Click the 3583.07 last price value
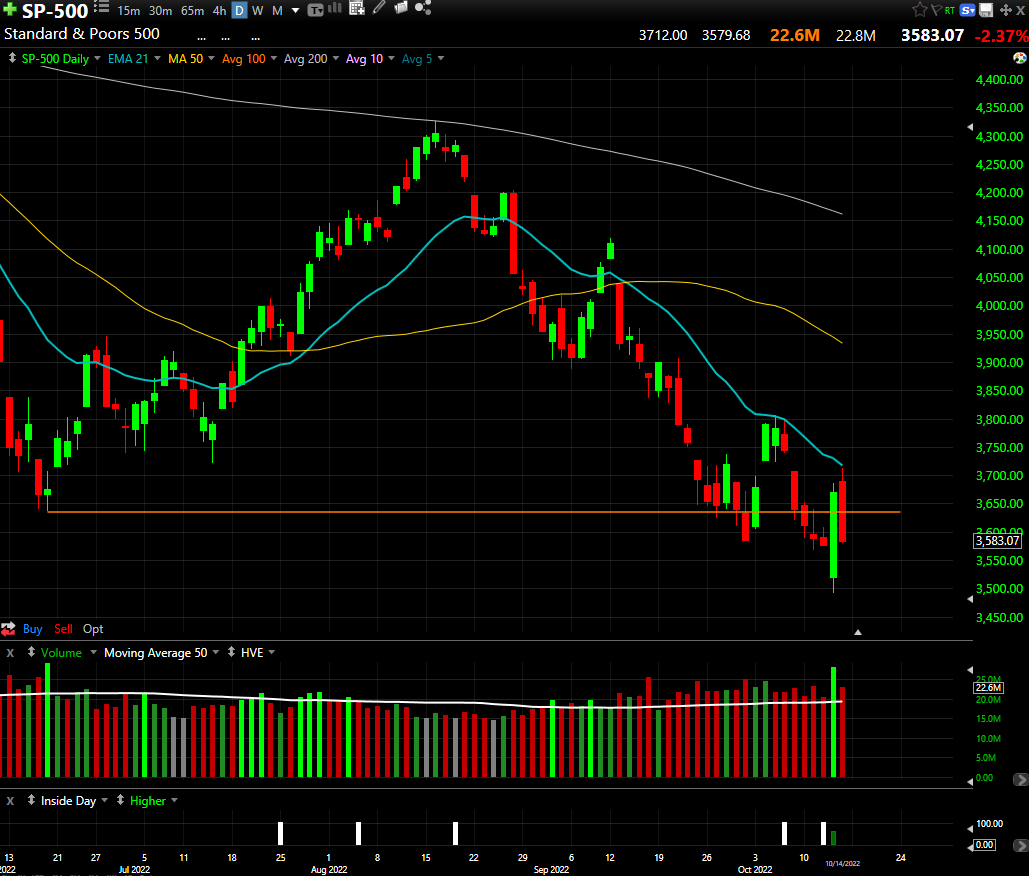The height and width of the screenshot is (876, 1029). pos(932,35)
